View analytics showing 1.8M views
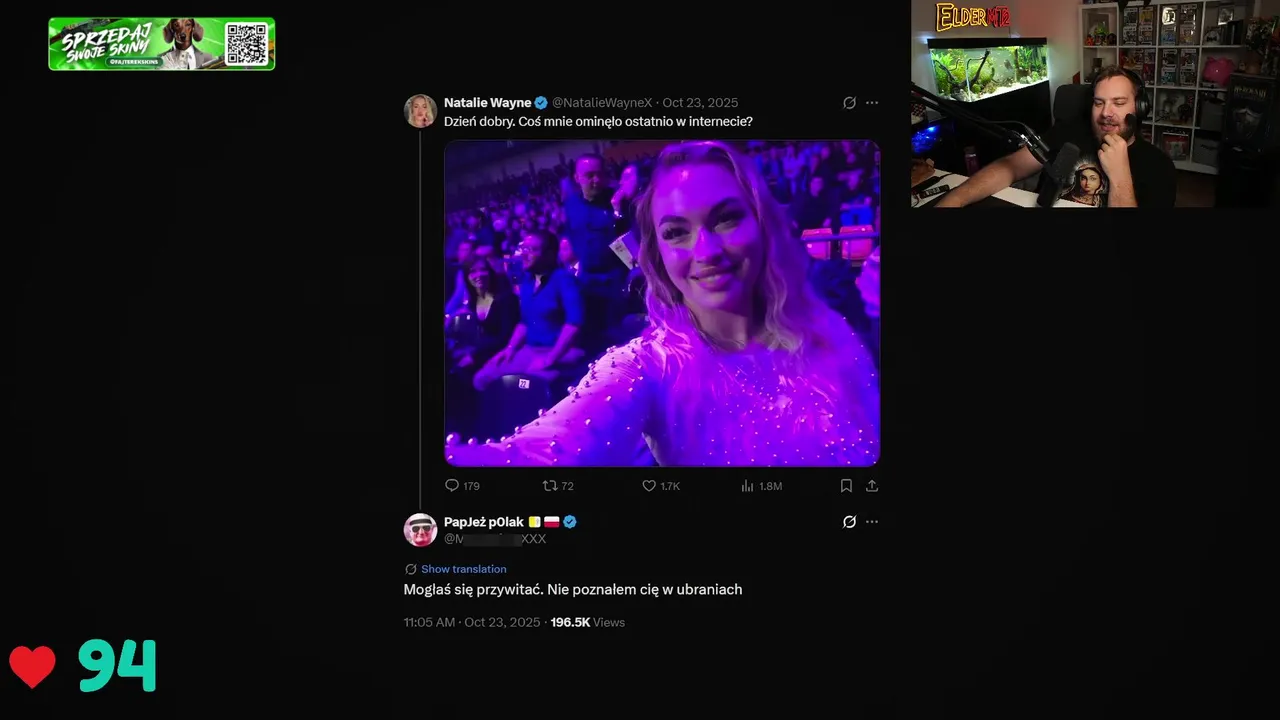Viewport: 1280px width, 720px height. coord(761,486)
